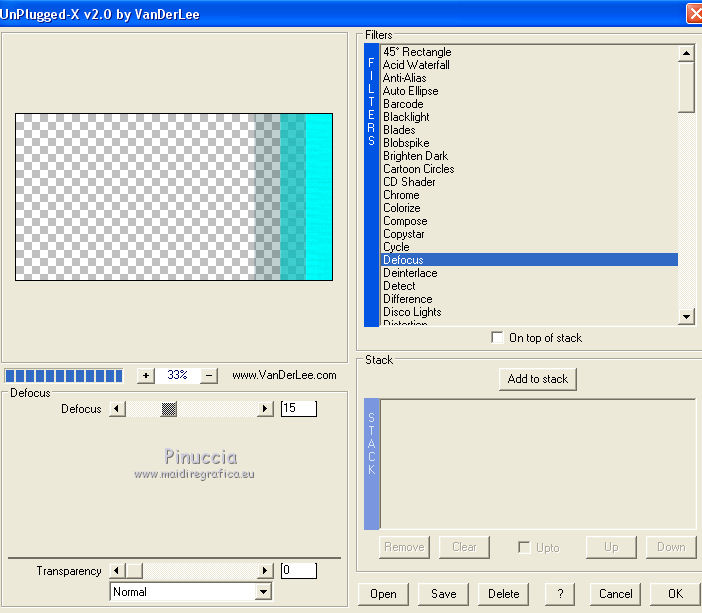Click the Delete button
The width and height of the screenshot is (702, 613).
point(503,594)
